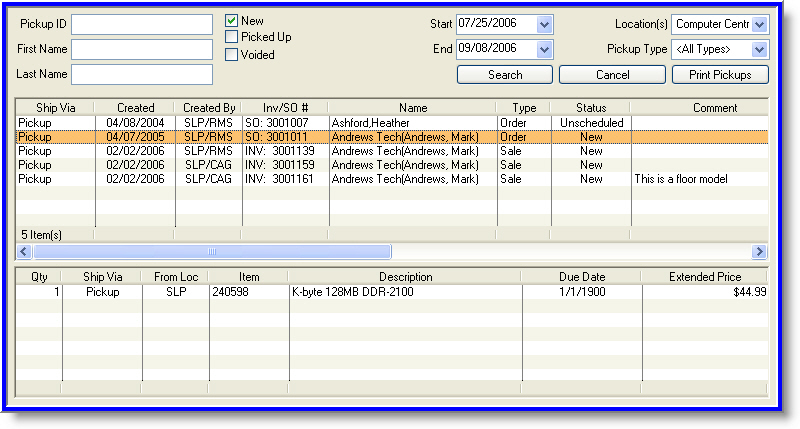Screen dimensions: 800x429
Task: Select row SO: 3001011
Action: point(392,137)
